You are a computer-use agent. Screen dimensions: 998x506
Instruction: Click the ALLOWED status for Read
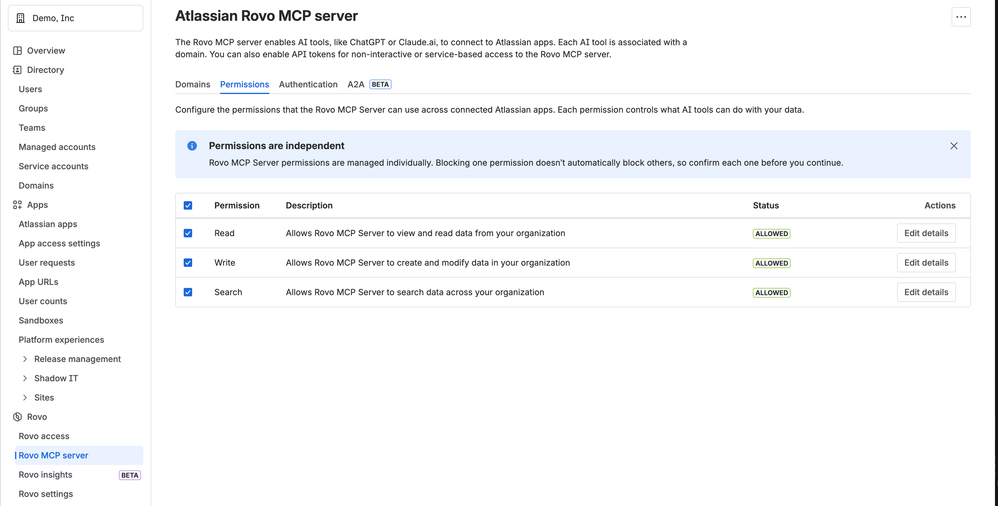tap(771, 234)
